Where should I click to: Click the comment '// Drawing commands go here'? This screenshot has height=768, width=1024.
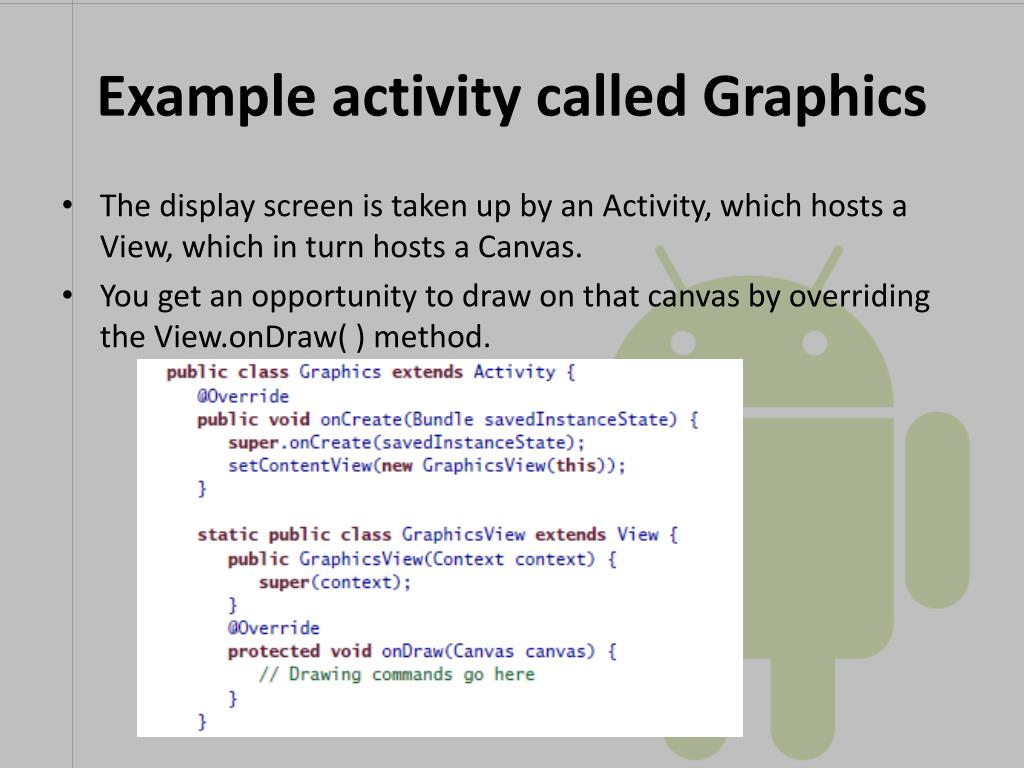pyautogui.click(x=397, y=675)
